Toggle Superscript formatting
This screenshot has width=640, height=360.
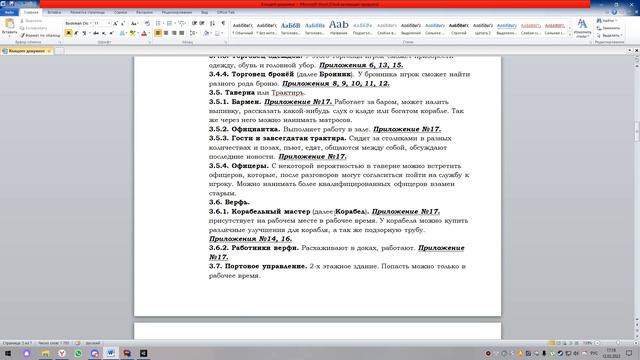click(111, 33)
